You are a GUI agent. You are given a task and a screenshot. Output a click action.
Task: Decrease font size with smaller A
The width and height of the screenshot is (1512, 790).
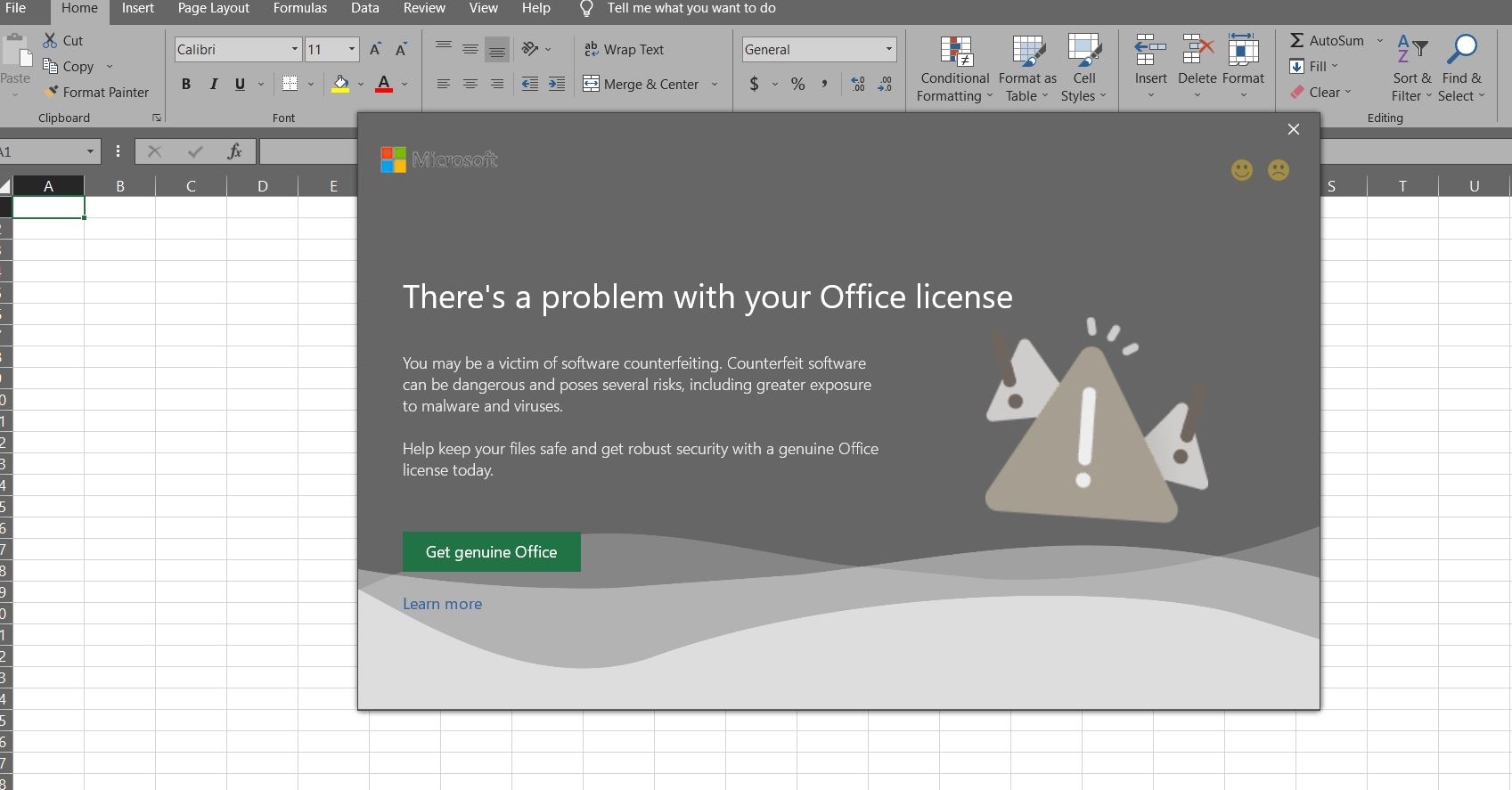401,49
